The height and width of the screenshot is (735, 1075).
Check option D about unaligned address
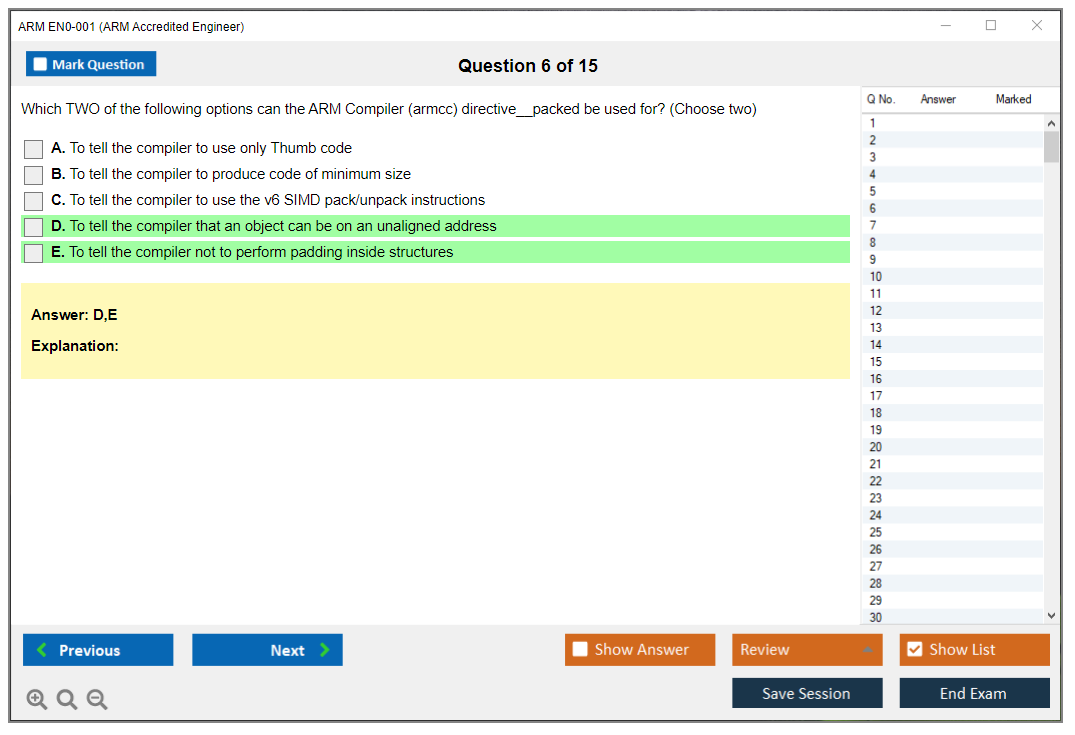34,227
